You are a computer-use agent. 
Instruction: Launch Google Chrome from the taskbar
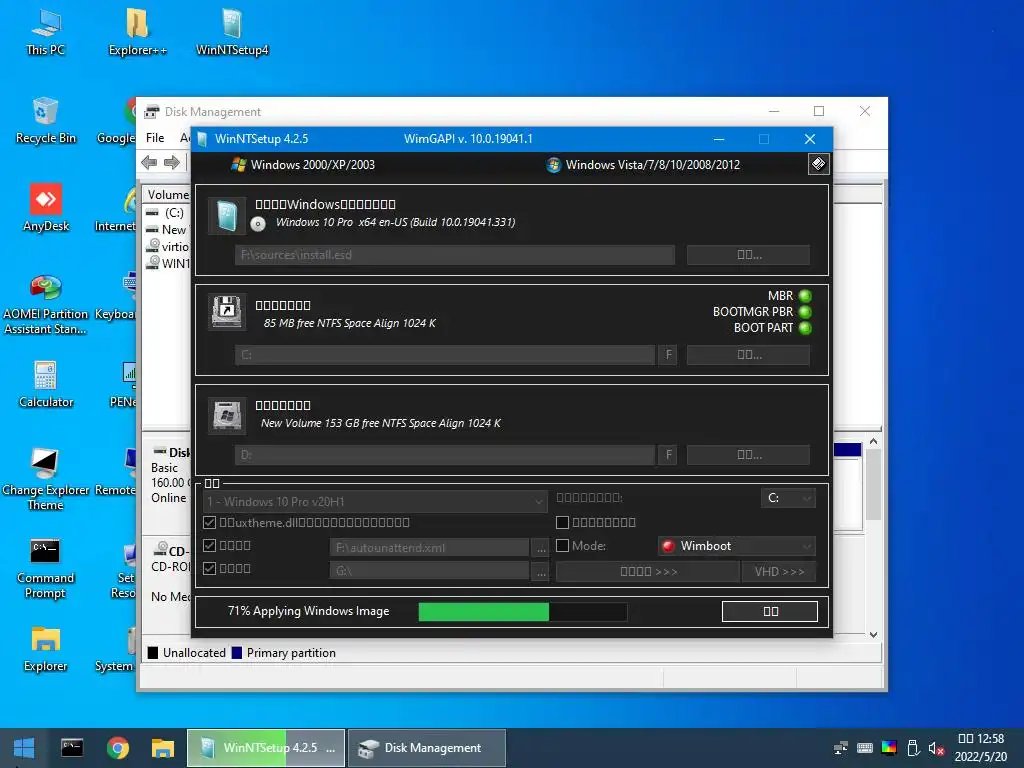(x=118, y=748)
